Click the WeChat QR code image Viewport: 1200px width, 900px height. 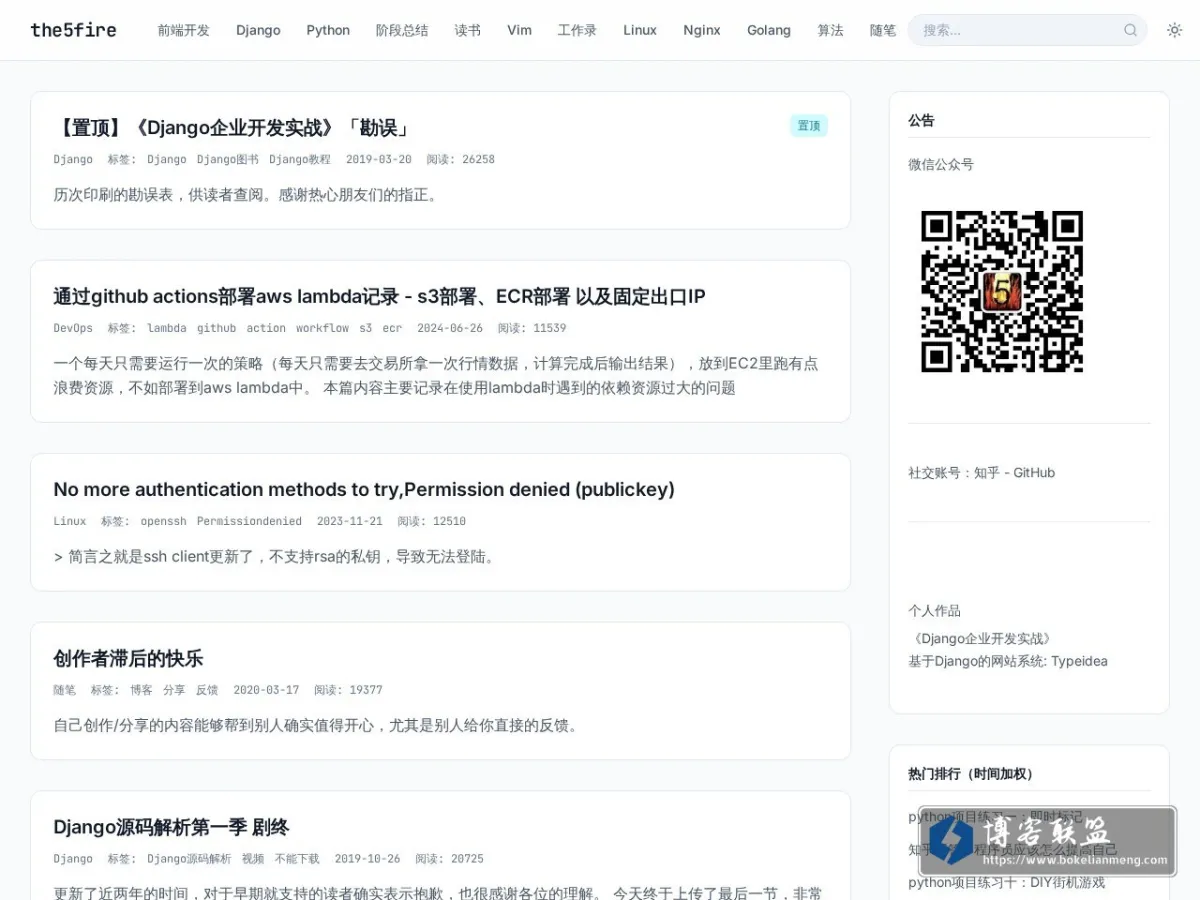[x=1002, y=291]
